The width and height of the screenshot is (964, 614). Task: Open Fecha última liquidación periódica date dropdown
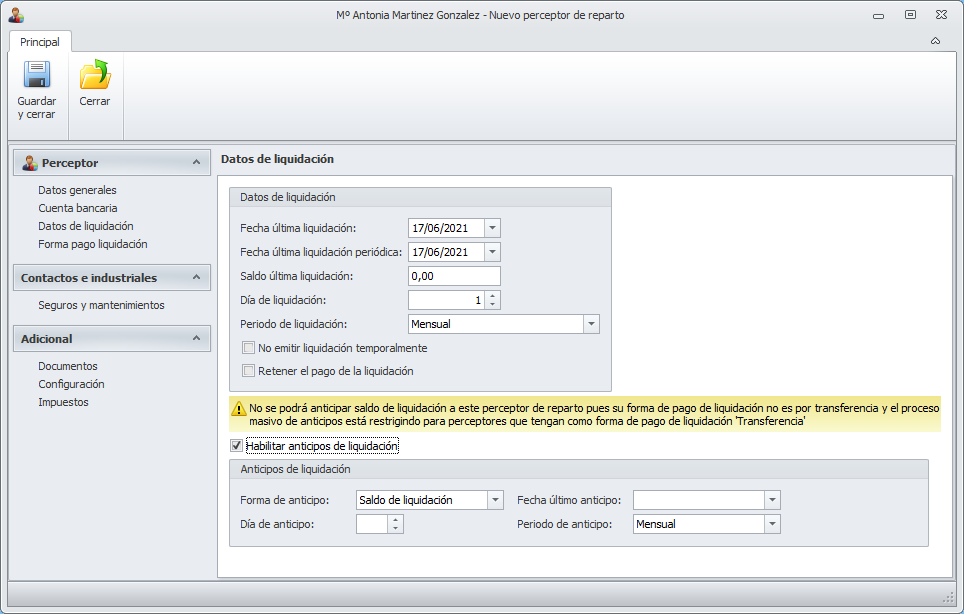(x=492, y=252)
